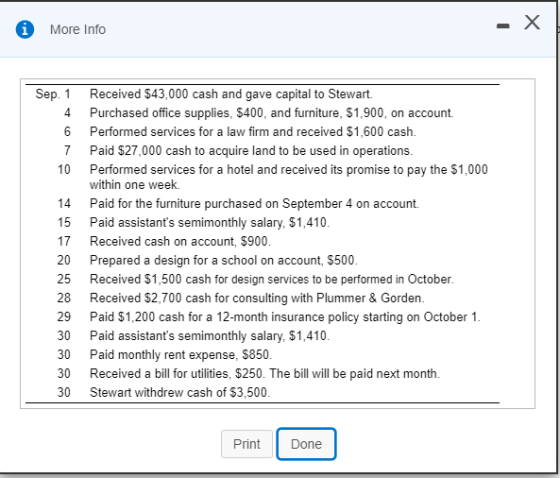Click the date number 20
The image size is (560, 478).
[x=64, y=260]
